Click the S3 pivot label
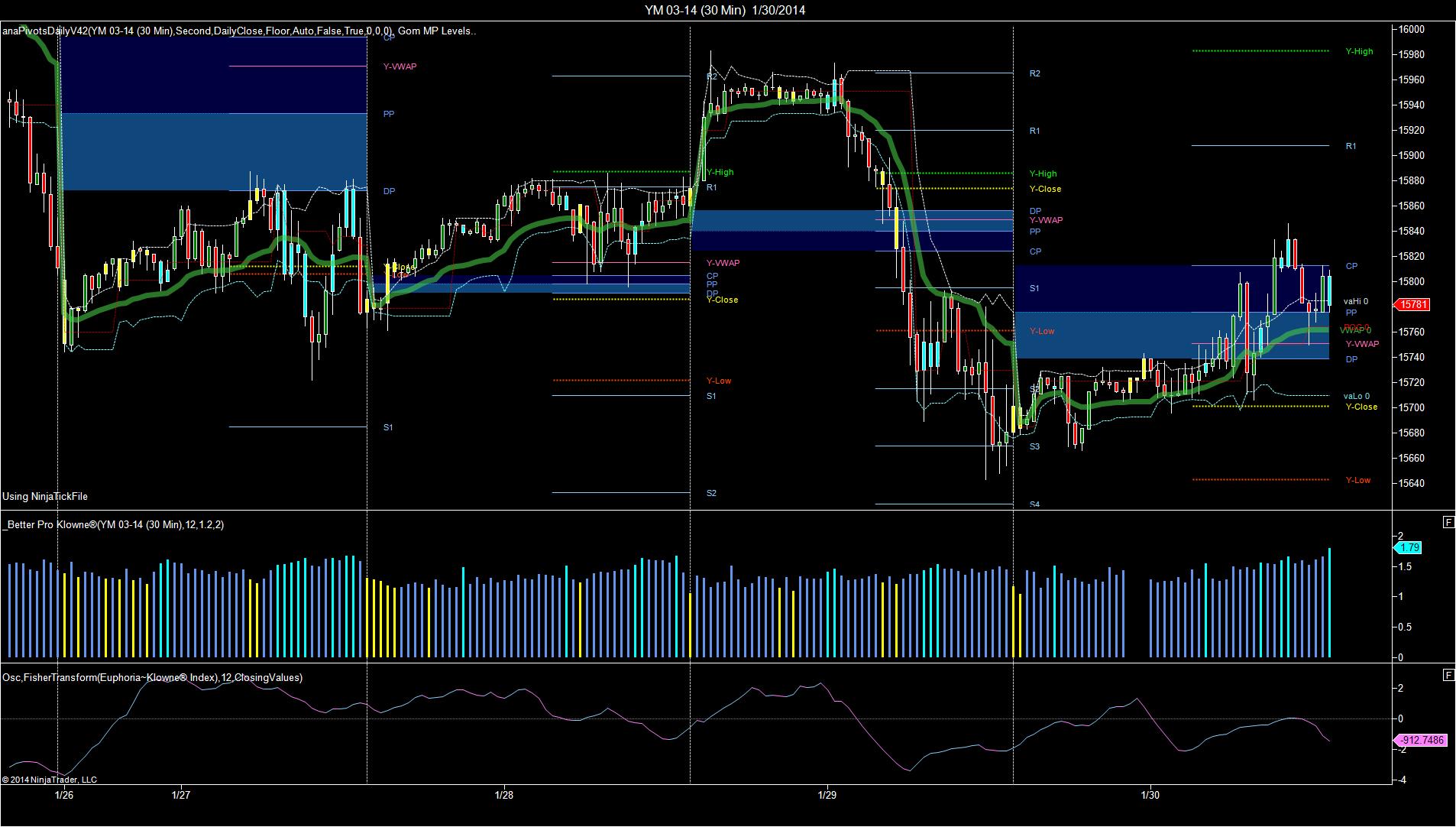Image resolution: width=1456 pixels, height=827 pixels. point(1035,447)
